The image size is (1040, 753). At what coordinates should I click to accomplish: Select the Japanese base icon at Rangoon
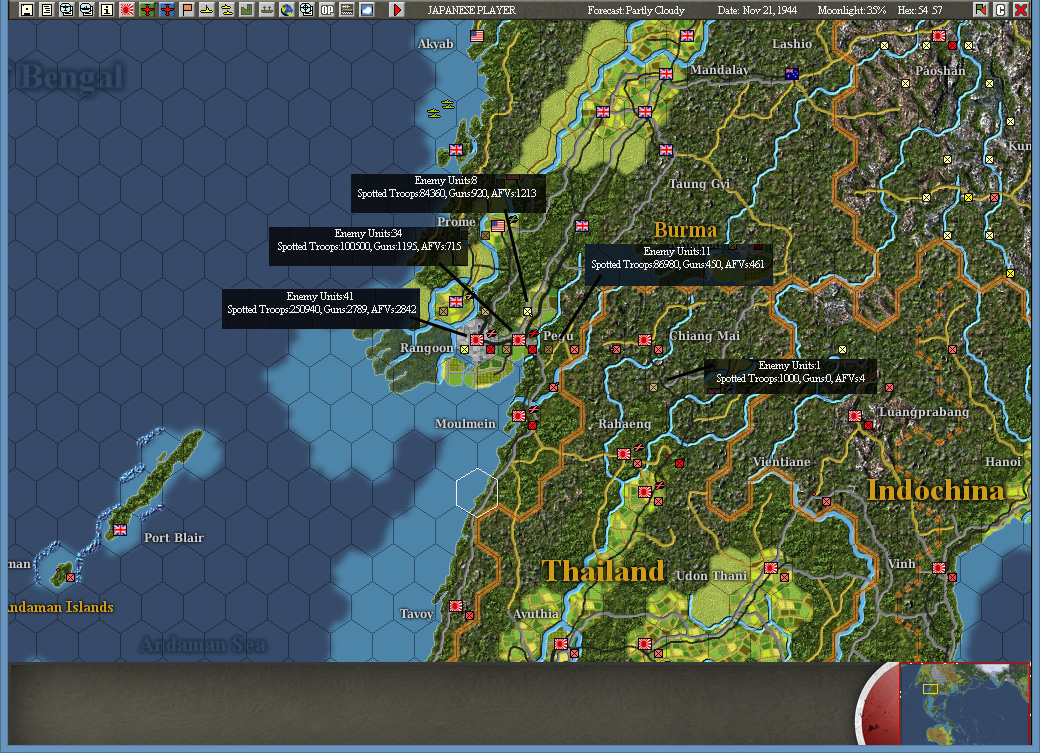(477, 340)
